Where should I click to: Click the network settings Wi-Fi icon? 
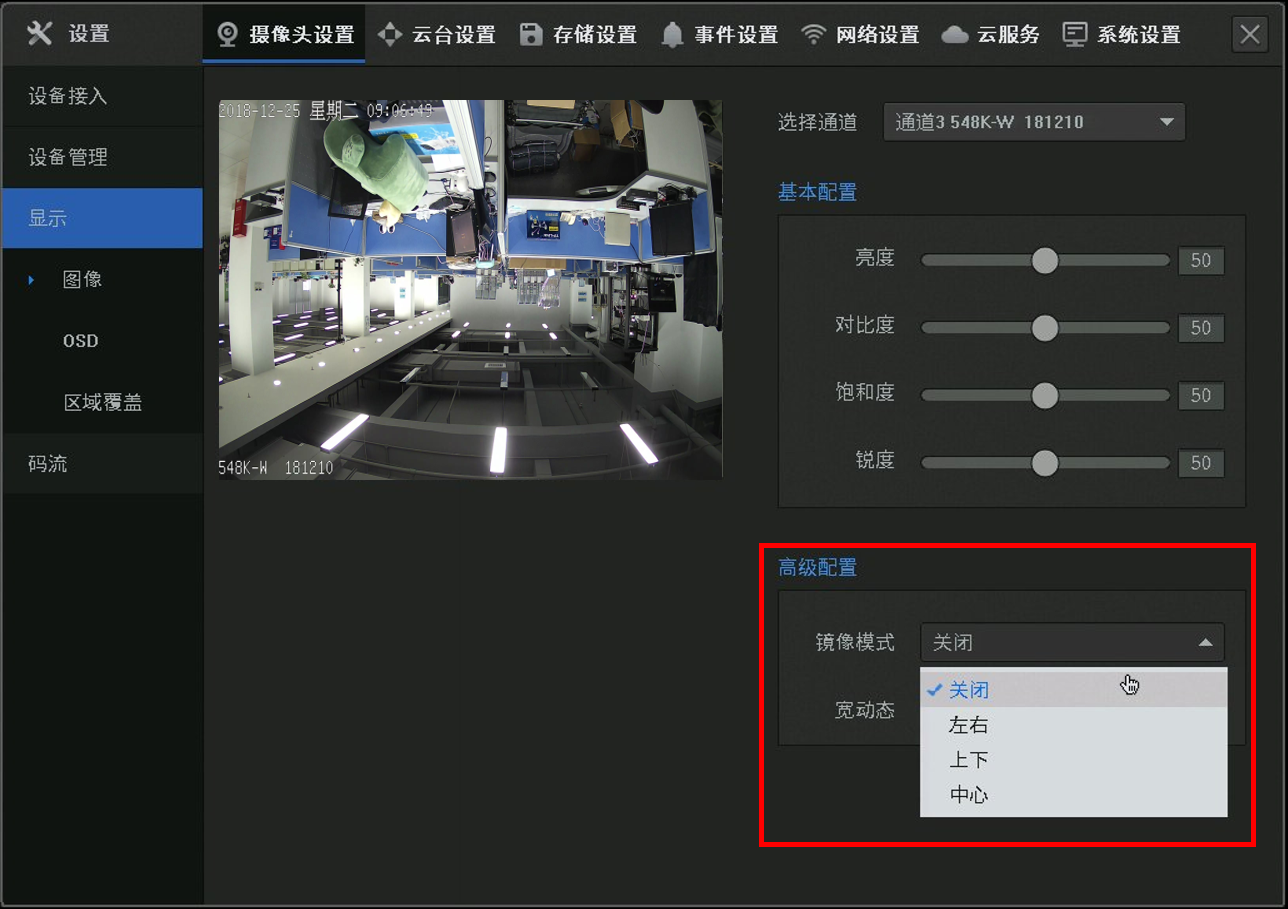[814, 35]
